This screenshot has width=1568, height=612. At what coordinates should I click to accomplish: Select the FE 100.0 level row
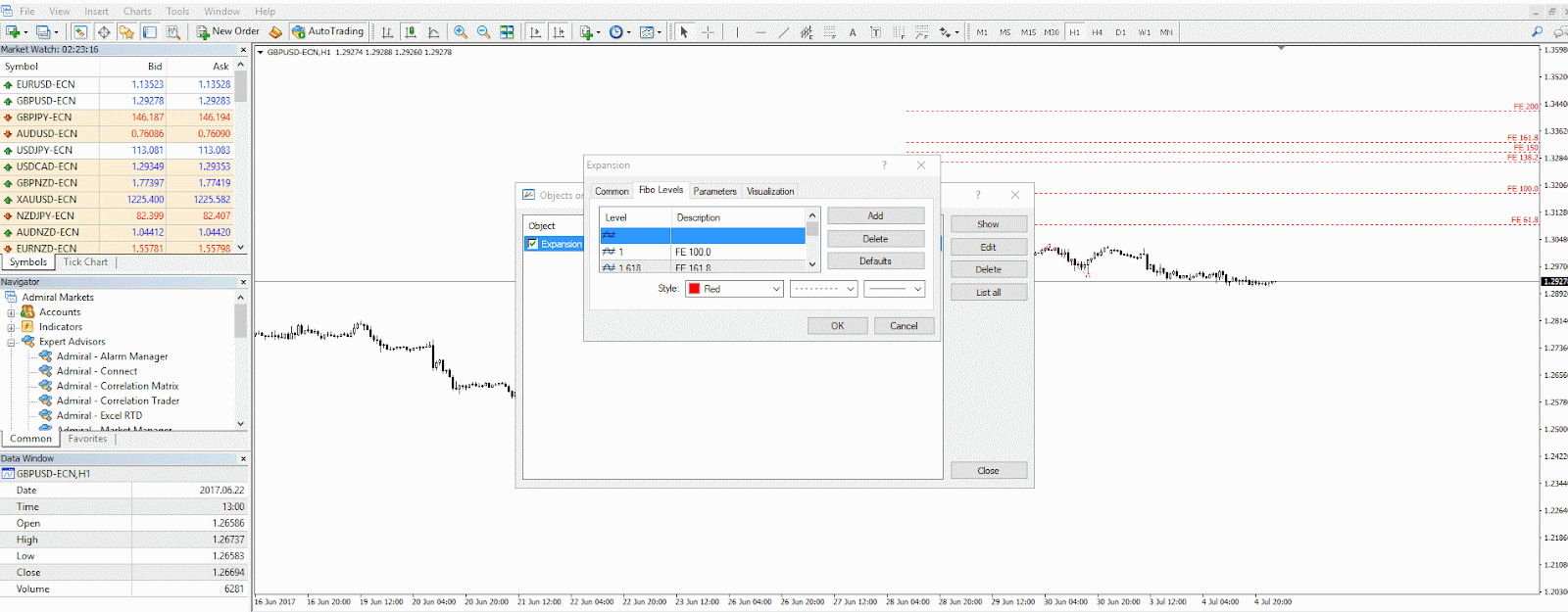pos(703,252)
